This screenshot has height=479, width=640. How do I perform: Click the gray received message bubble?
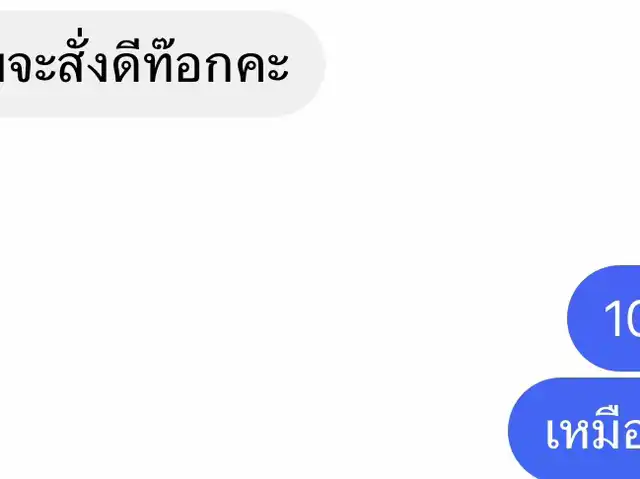[x=161, y=64]
